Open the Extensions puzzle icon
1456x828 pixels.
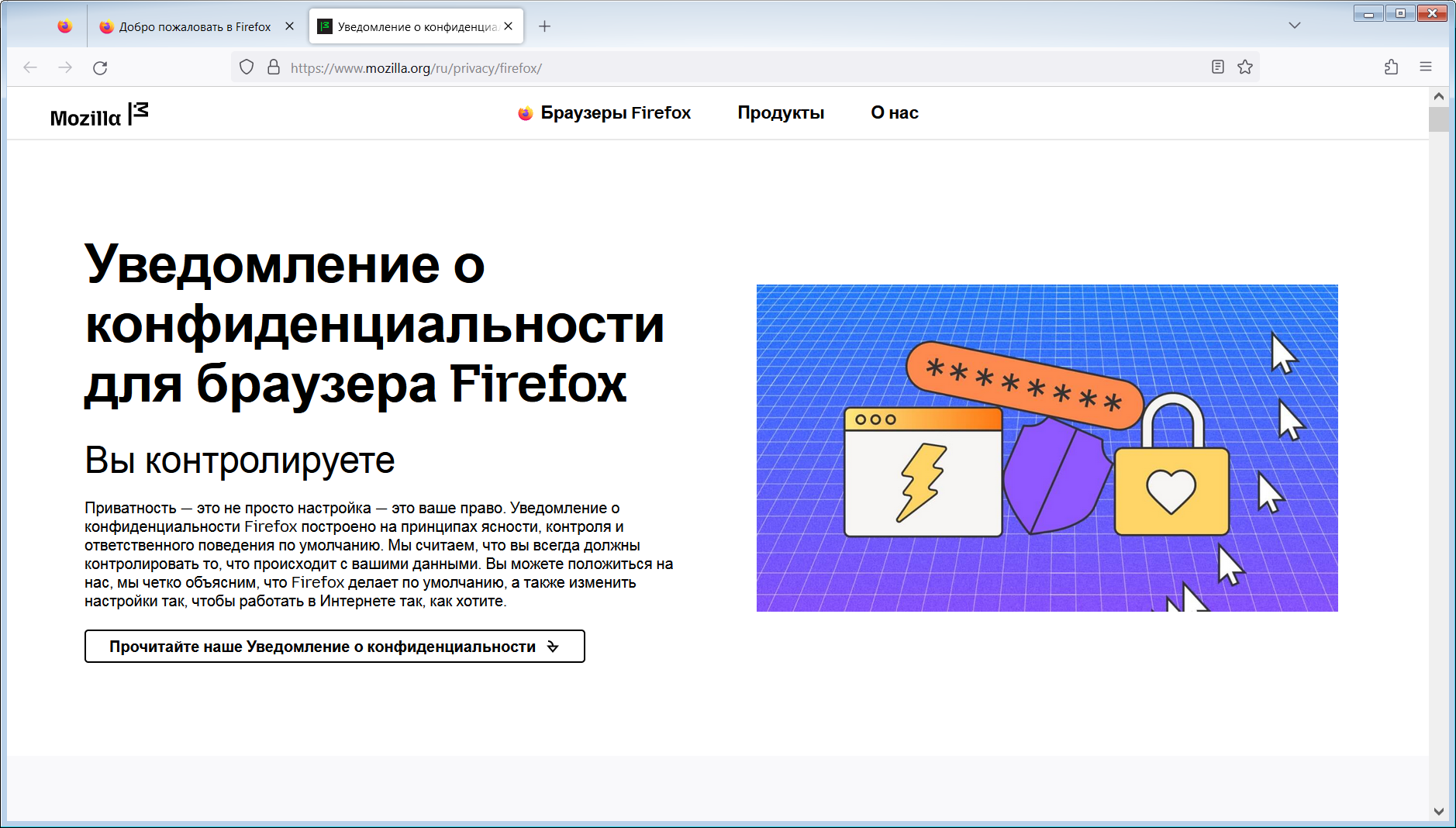pyautogui.click(x=1392, y=67)
